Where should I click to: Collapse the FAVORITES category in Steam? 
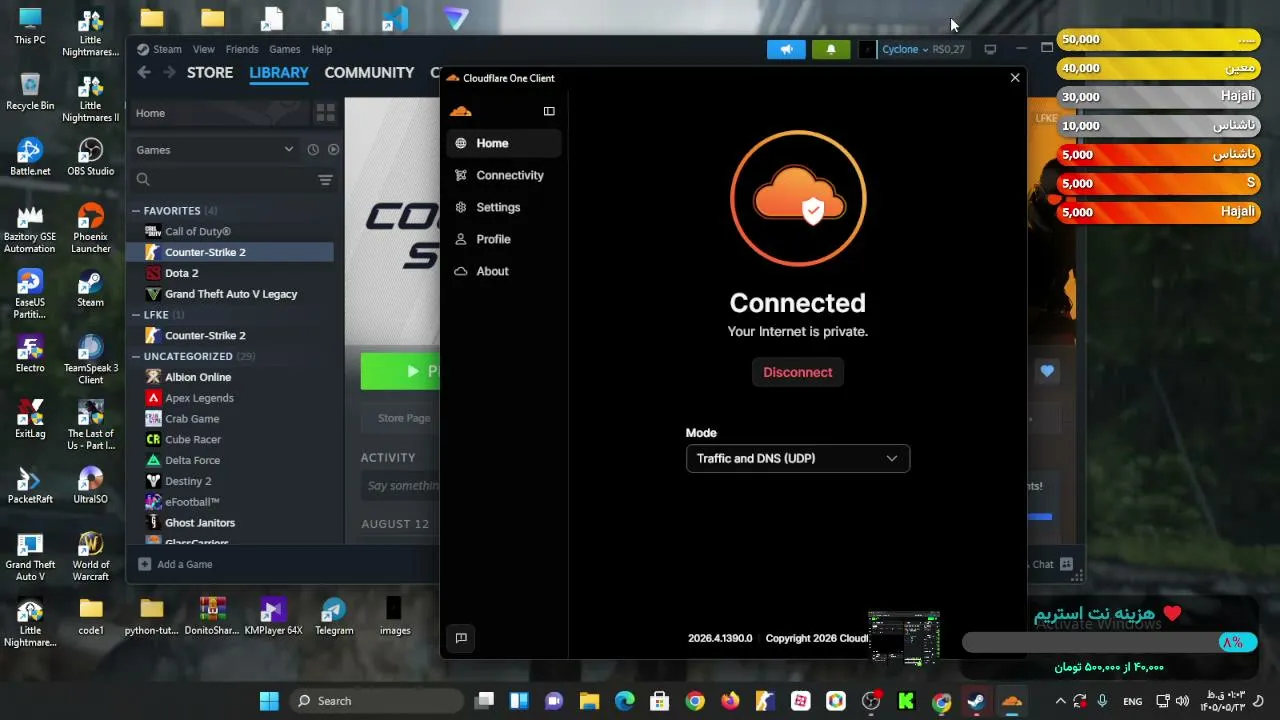(136, 211)
